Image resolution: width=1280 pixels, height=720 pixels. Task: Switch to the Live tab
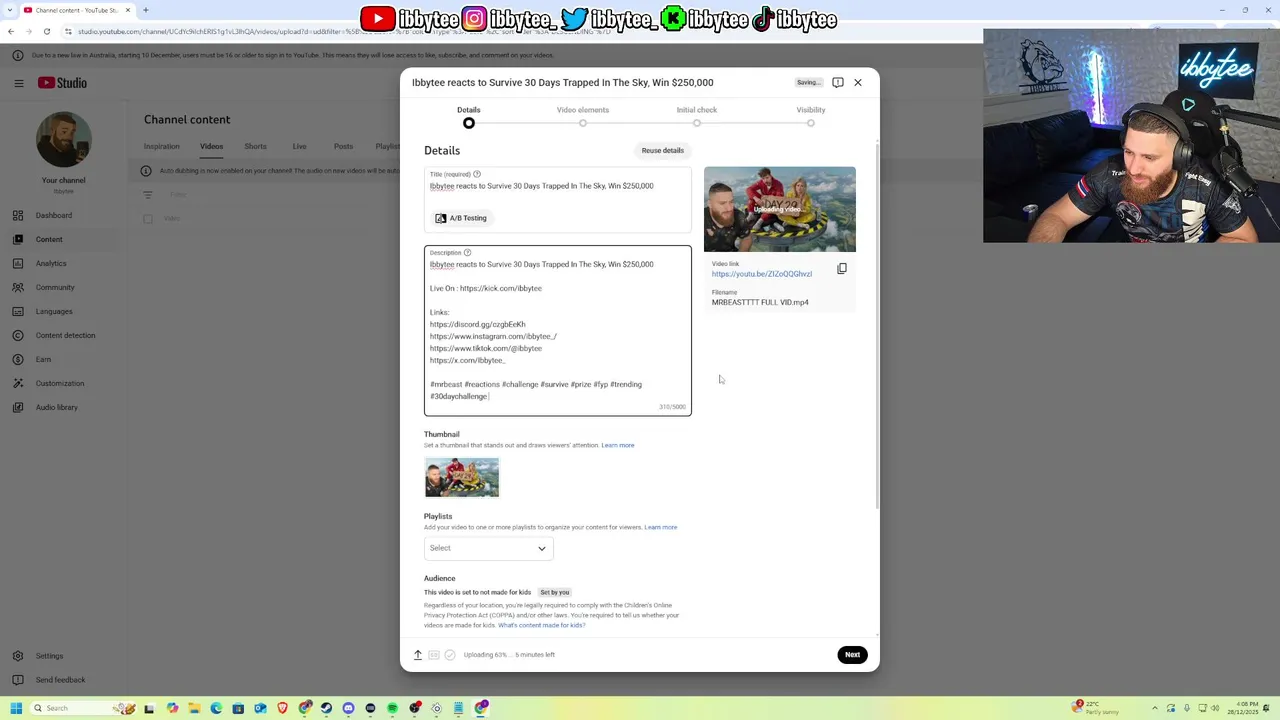pyautogui.click(x=299, y=146)
